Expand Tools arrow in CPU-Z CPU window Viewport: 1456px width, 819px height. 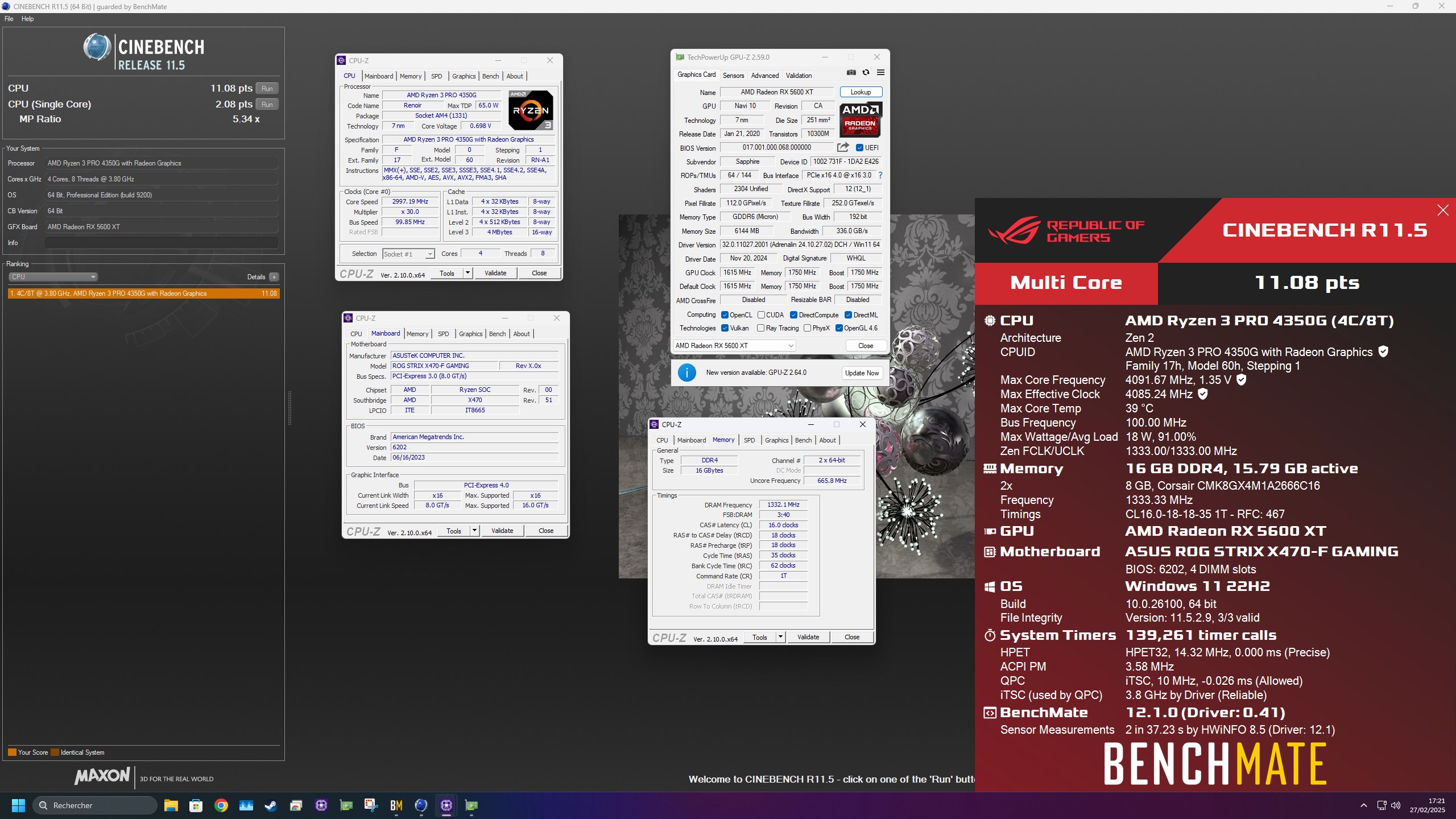point(468,273)
